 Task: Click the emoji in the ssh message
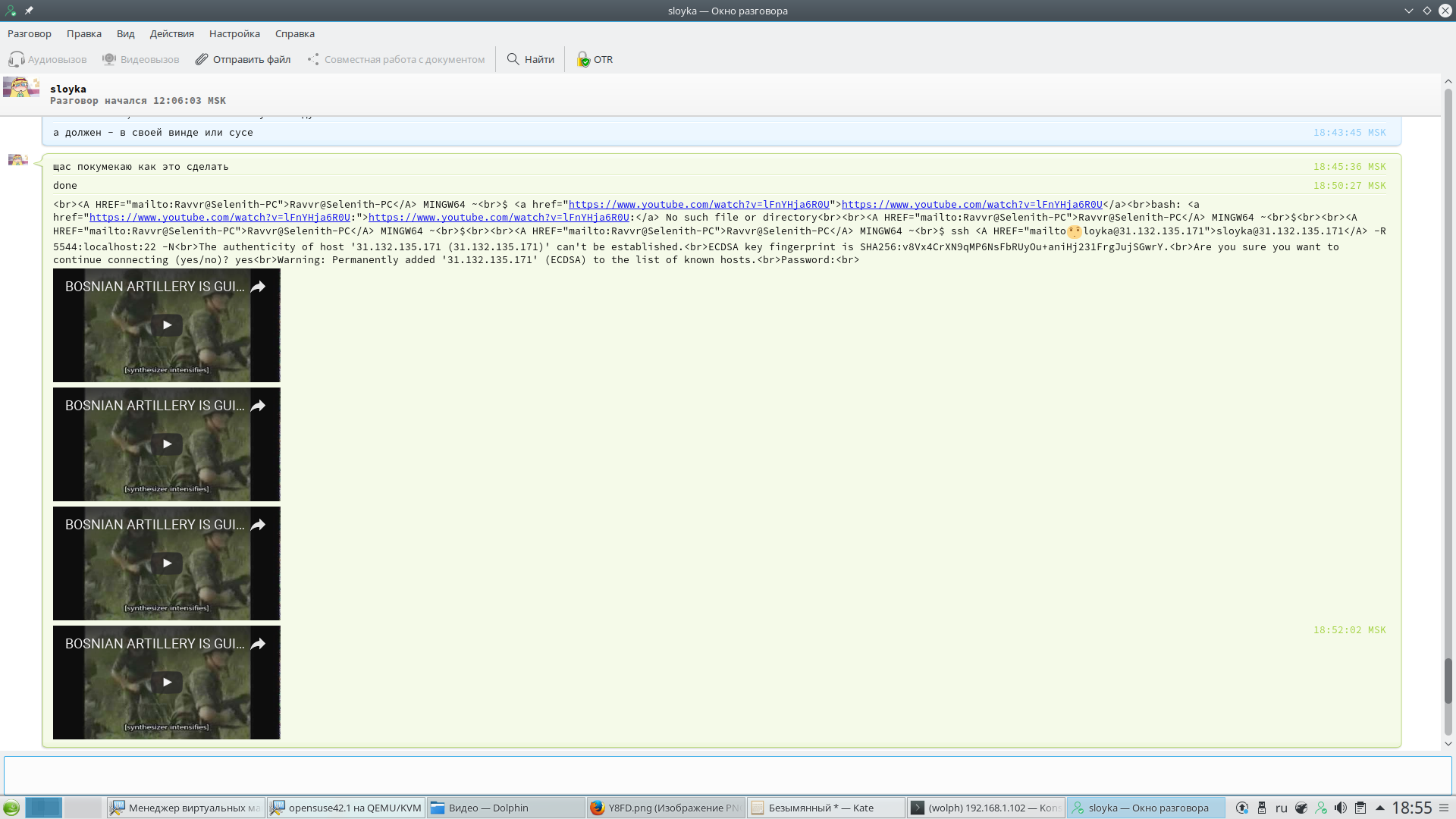coord(1075,231)
